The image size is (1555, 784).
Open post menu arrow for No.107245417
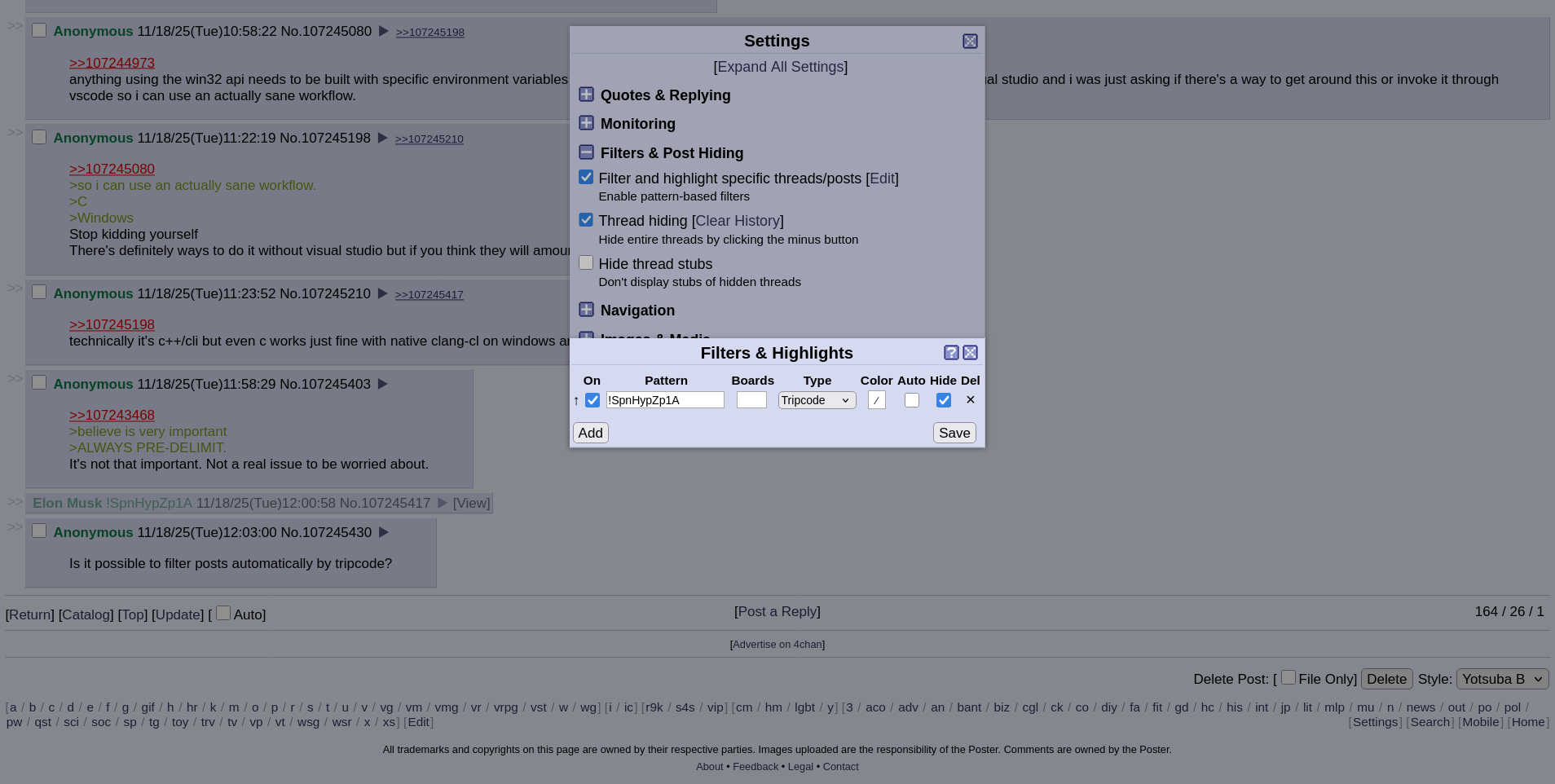tap(443, 503)
